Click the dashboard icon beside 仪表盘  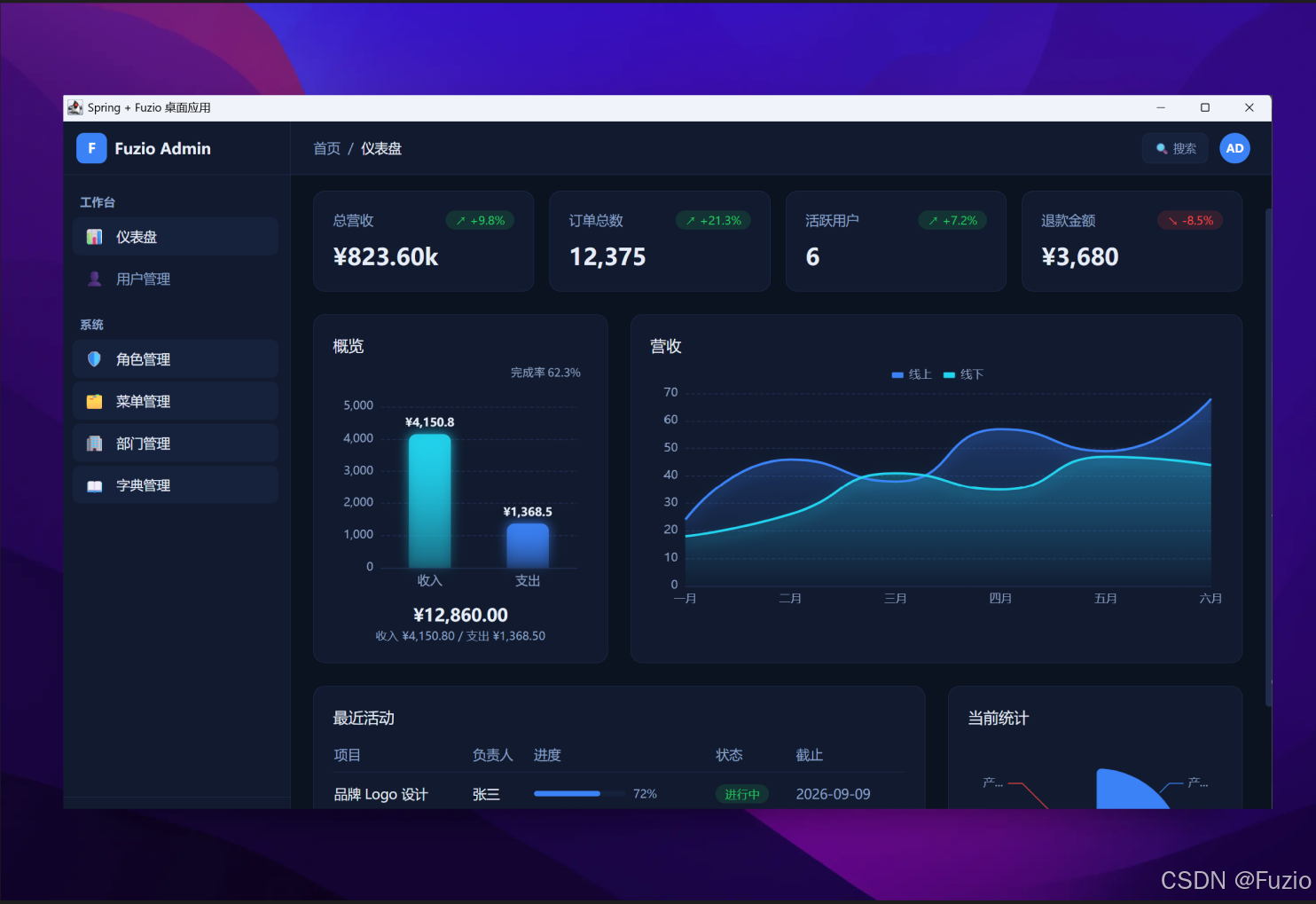tap(94, 237)
